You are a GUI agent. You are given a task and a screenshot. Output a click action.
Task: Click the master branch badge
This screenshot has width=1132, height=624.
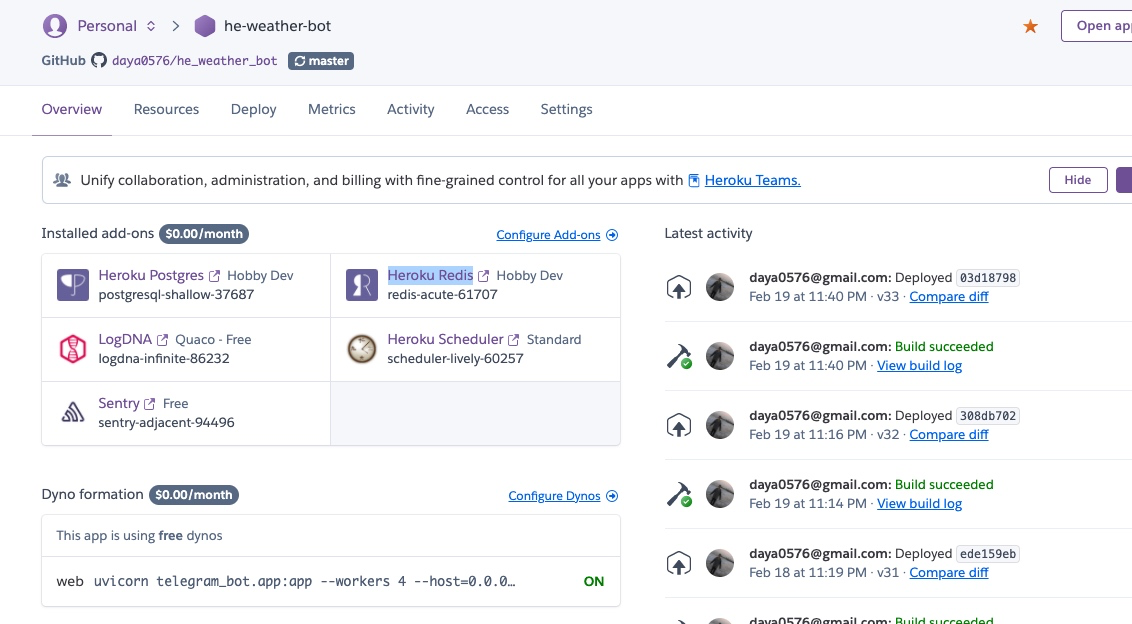coord(321,61)
